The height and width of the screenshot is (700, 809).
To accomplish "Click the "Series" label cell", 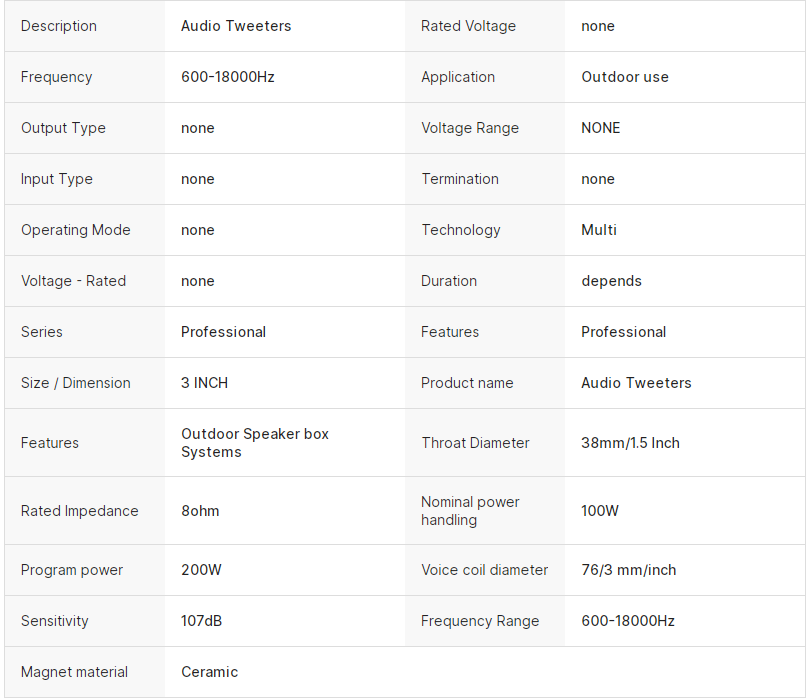I will coord(42,332).
